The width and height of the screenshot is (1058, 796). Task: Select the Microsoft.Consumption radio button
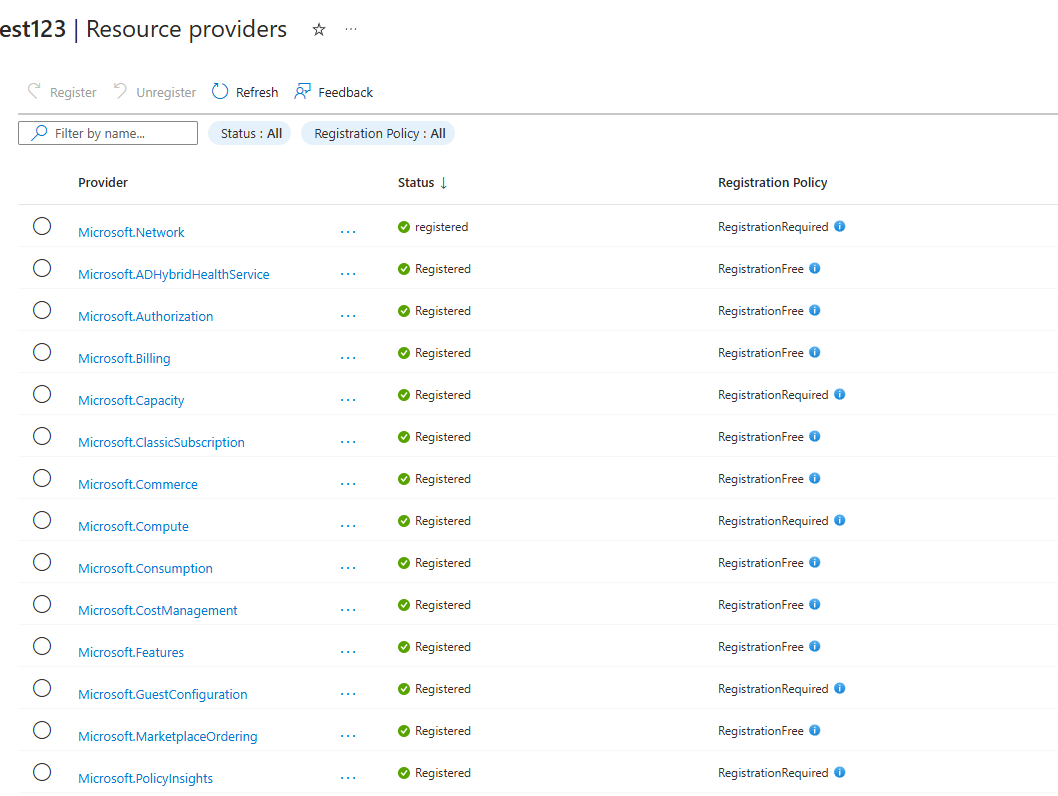[42, 562]
